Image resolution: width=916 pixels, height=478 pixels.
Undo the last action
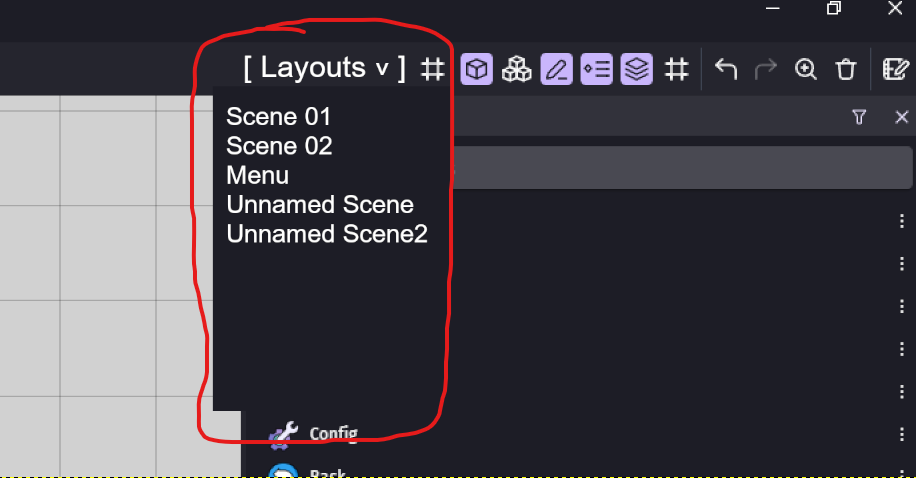726,69
